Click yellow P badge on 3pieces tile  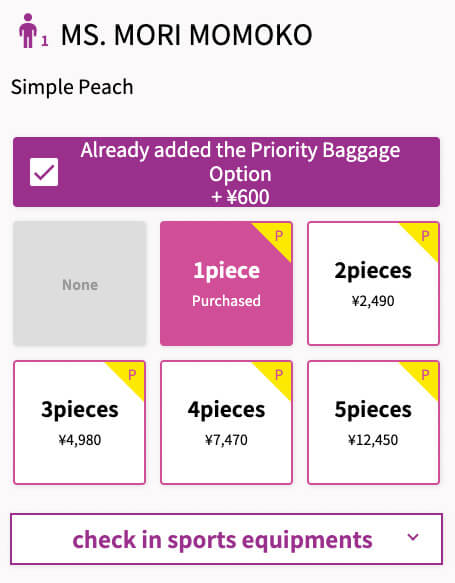[x=130, y=376]
